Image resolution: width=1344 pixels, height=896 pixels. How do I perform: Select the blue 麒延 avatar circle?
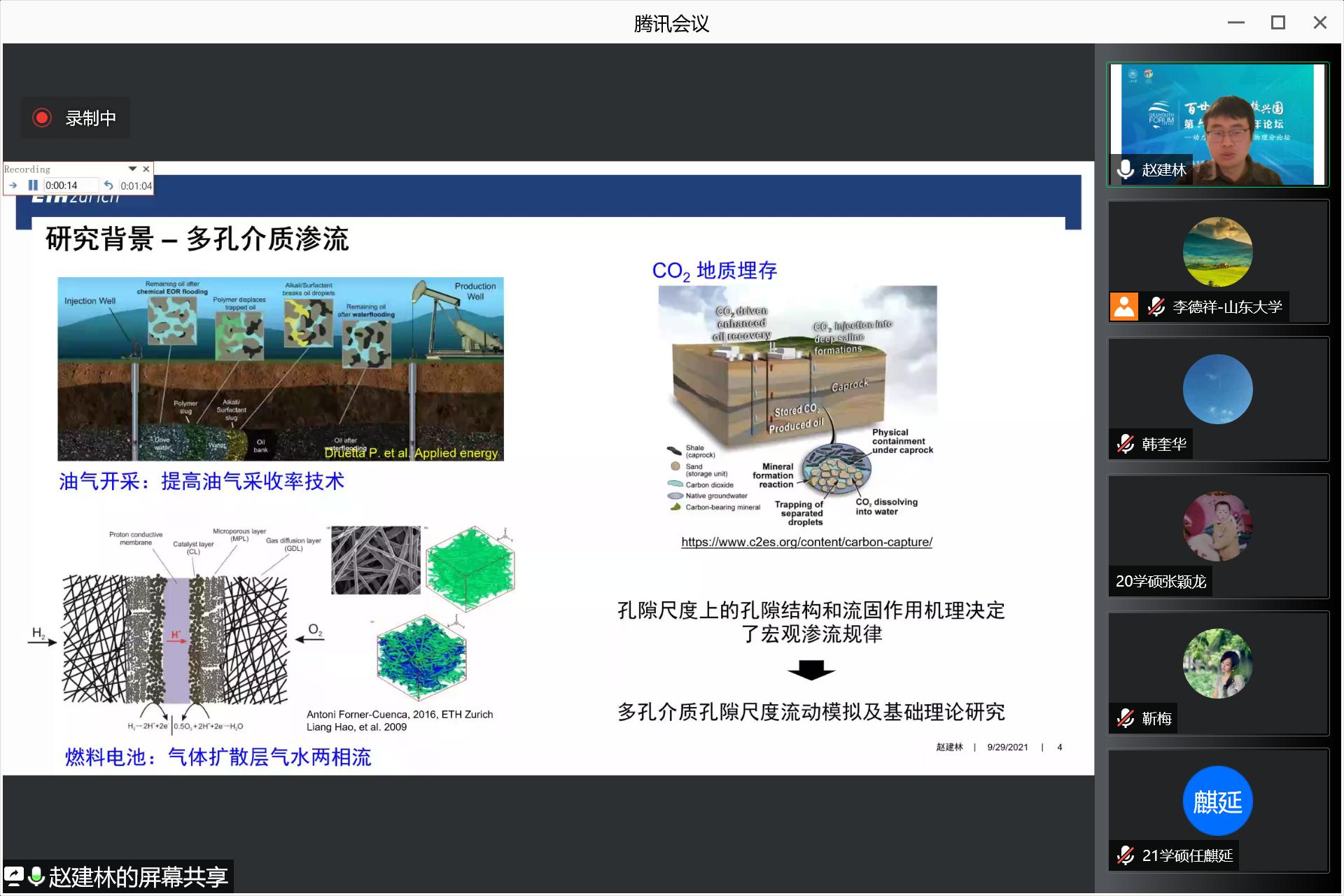1217,801
